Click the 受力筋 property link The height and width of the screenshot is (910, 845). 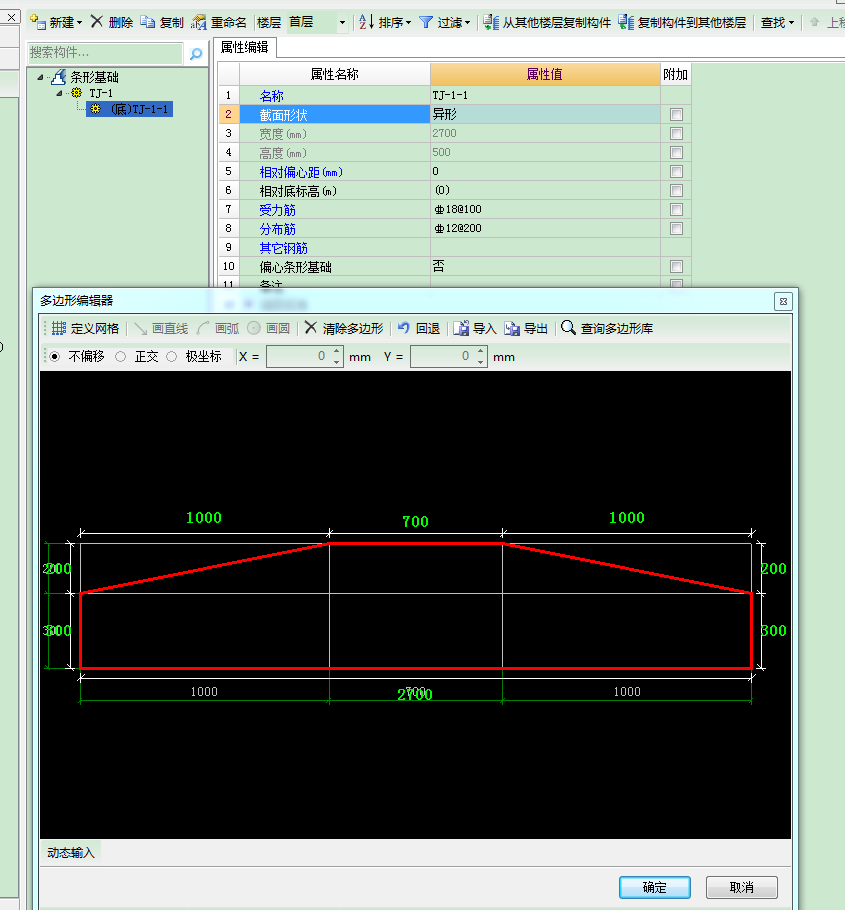tap(277, 210)
